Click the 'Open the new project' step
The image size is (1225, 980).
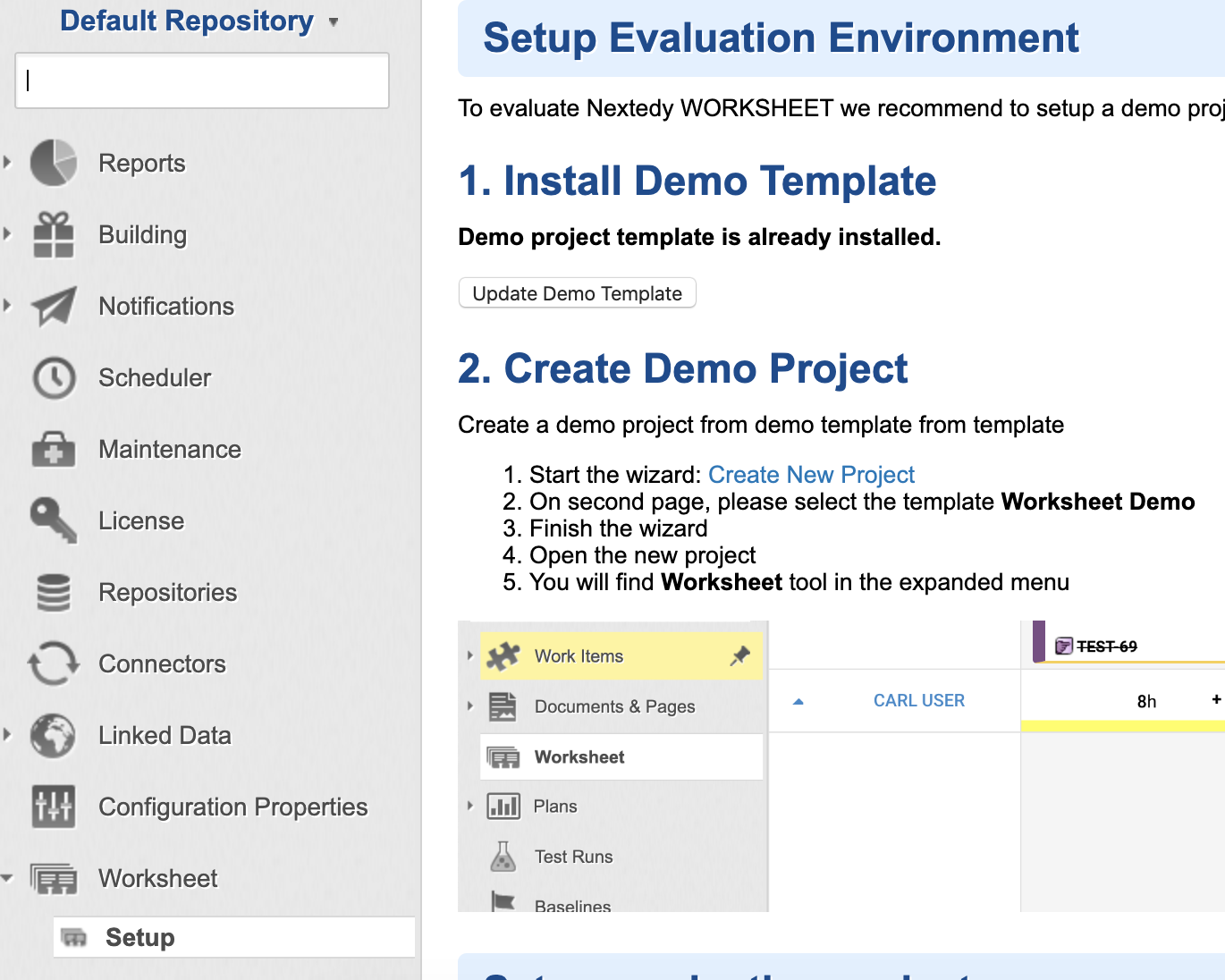point(642,555)
